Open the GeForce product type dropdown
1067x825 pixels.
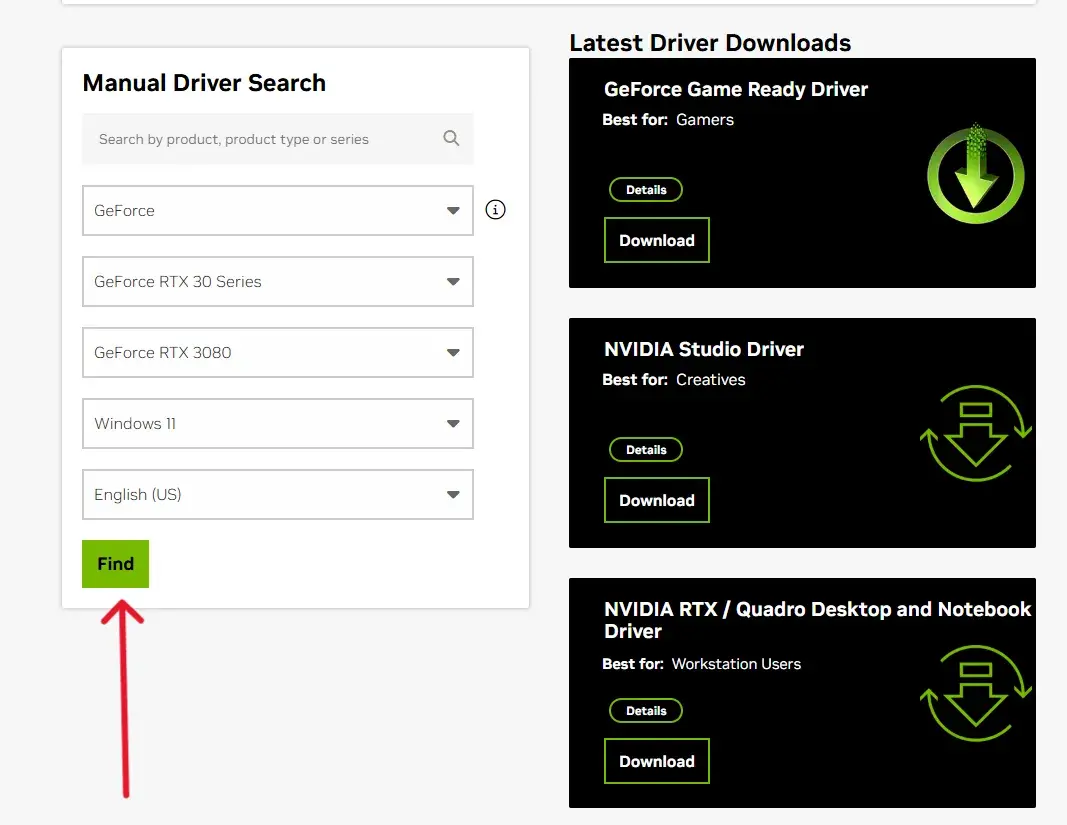click(277, 211)
